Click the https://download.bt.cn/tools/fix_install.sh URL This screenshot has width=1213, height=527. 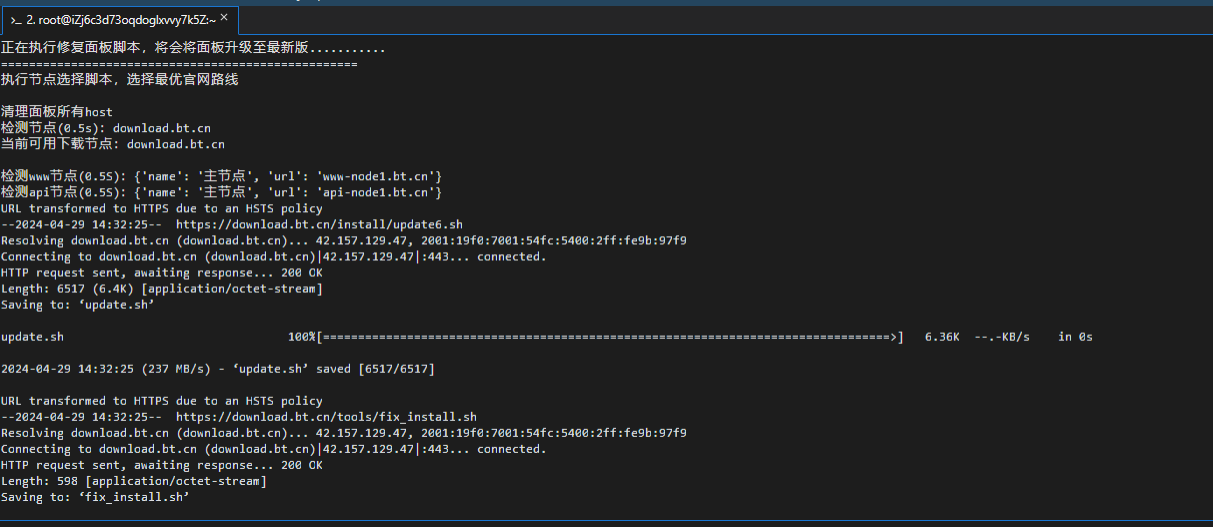326,416
